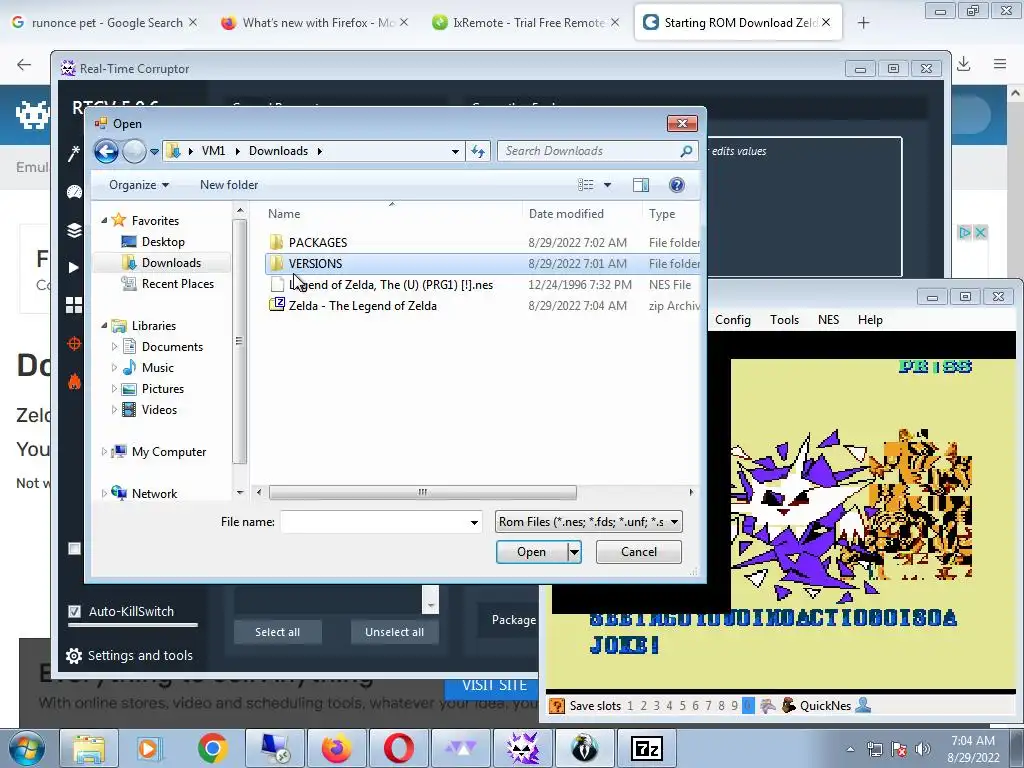This screenshot has width=1024, height=768.
Task: Expand the address bar path dropdown
Action: pyautogui.click(x=455, y=152)
